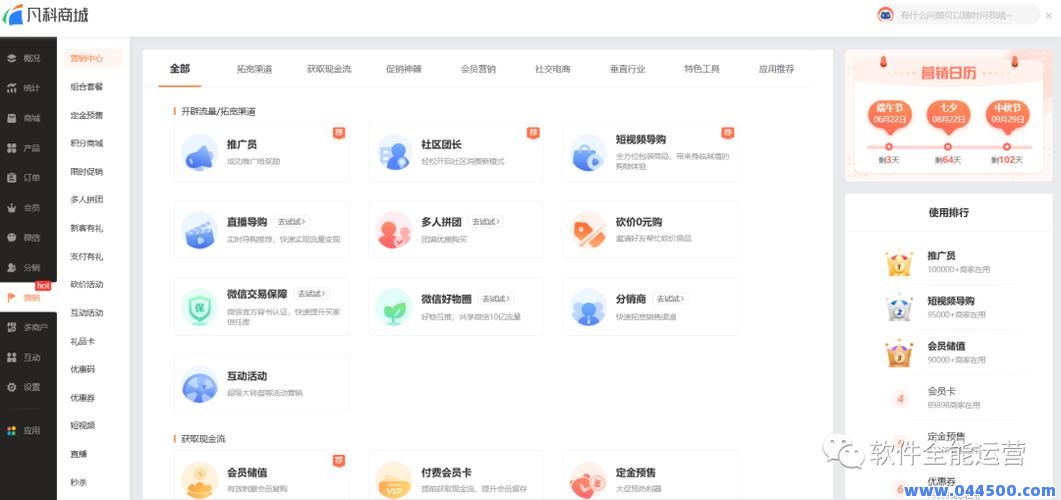Open 统计 in the dark sidebar
This screenshot has height=500, width=1061.
tap(24, 88)
